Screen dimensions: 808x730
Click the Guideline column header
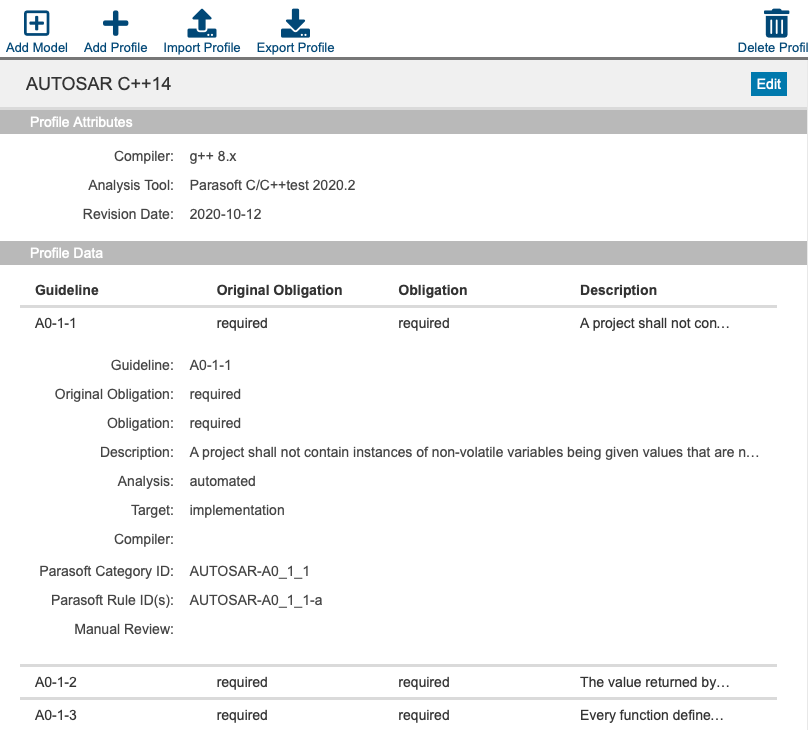[66, 290]
